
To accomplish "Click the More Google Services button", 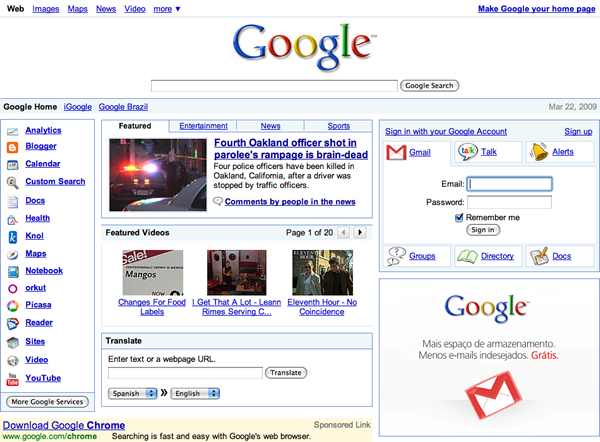I will (x=47, y=402).
